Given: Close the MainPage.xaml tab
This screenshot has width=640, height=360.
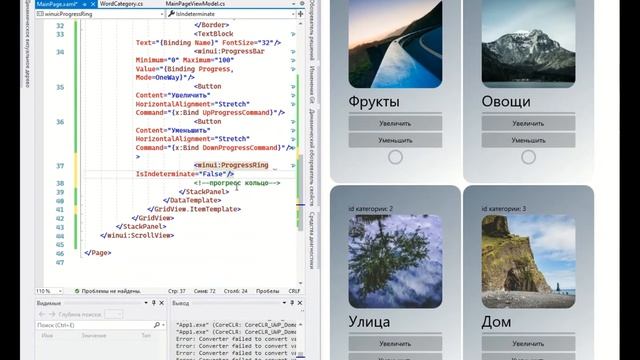Looking at the screenshot, I should click(93, 4).
